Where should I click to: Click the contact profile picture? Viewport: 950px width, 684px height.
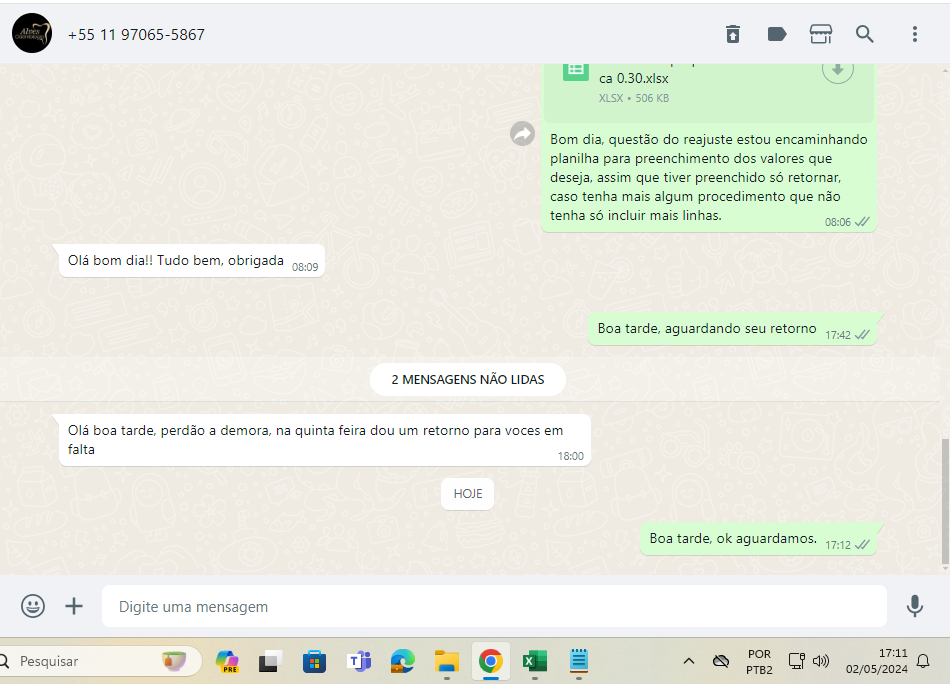(x=32, y=34)
